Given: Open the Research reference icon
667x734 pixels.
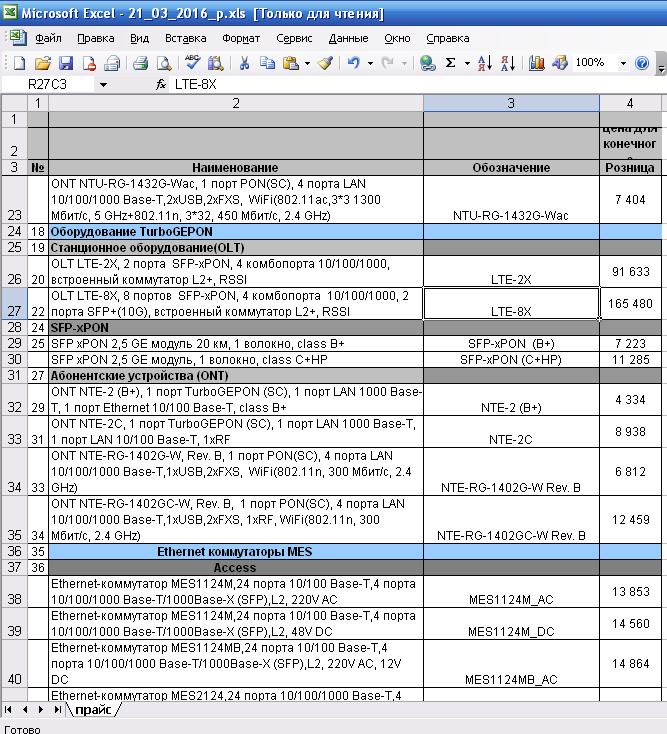Looking at the screenshot, I should pos(215,63).
